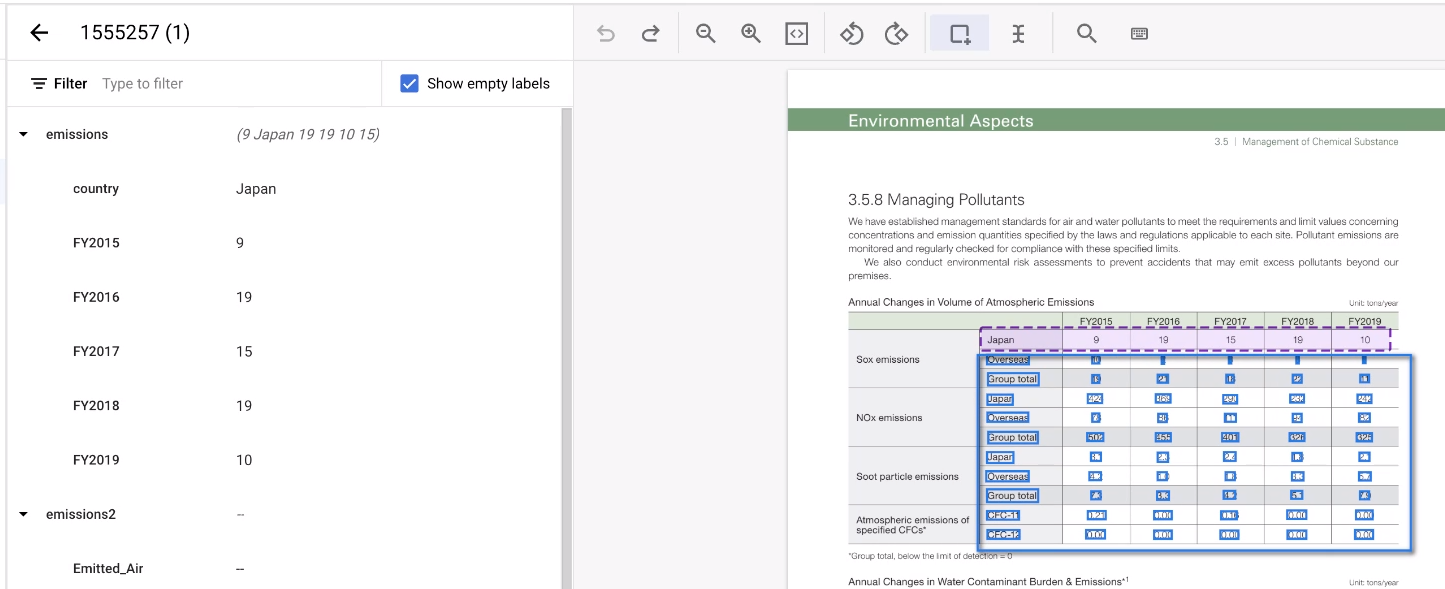Screen dimensions: 1445x589
Task: Click the purple Japan row highlight in table
Action: pyautogui.click(x=1184, y=340)
